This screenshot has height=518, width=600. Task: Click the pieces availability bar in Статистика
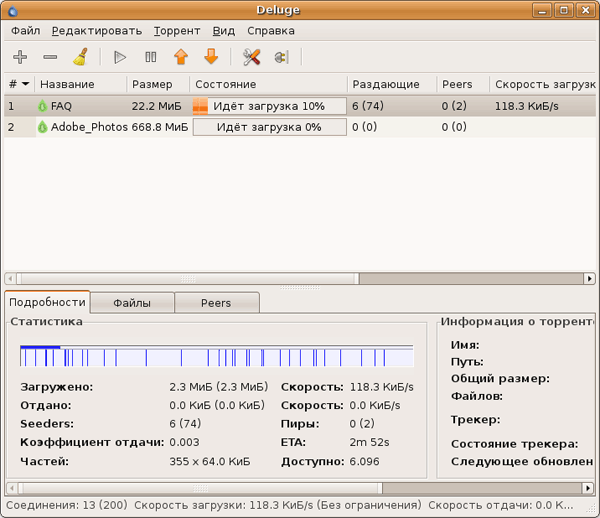point(217,356)
